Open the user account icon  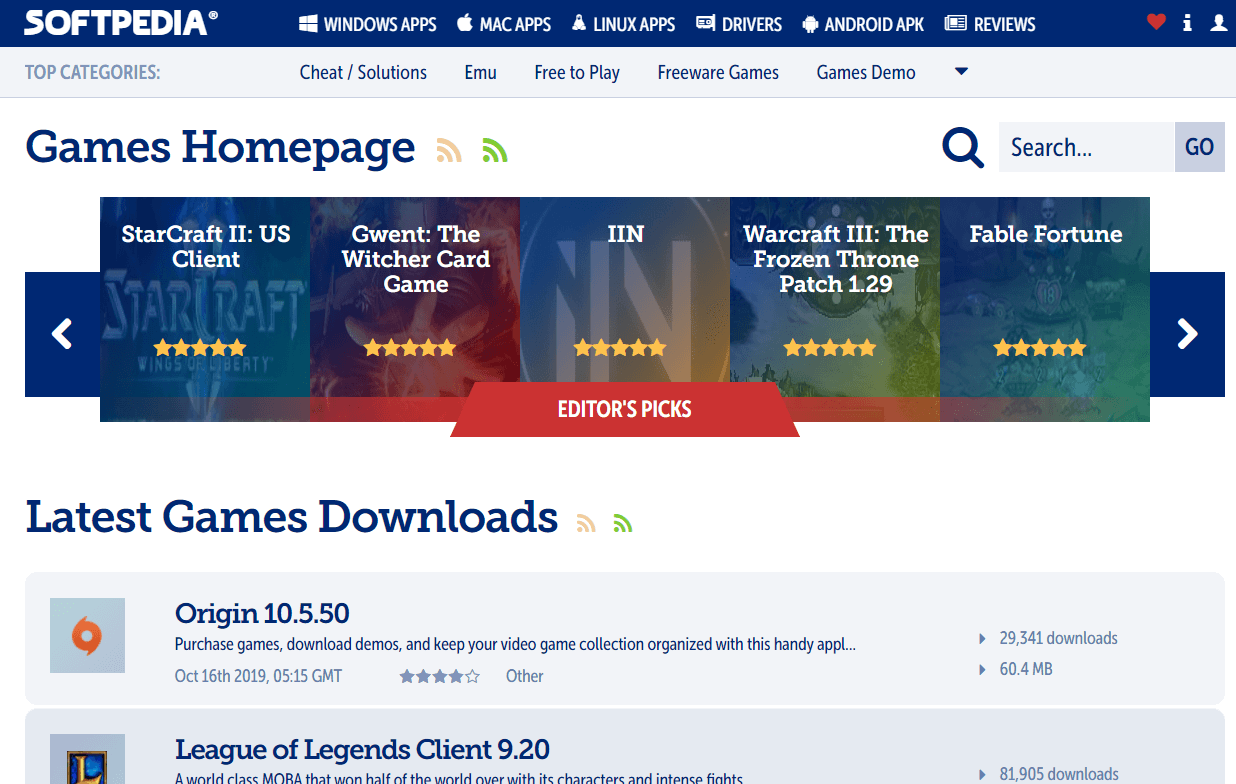click(1218, 22)
